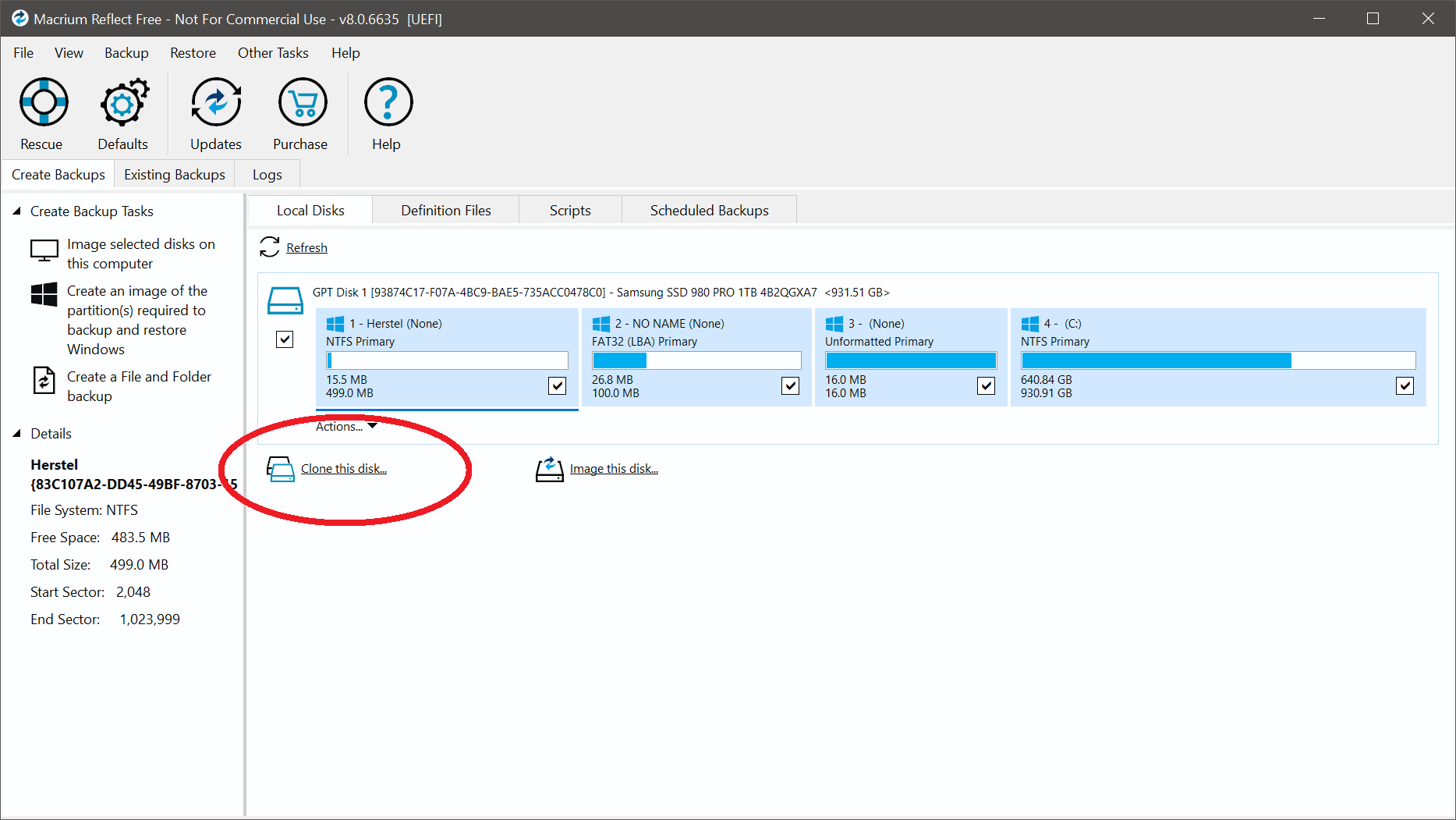The width and height of the screenshot is (1456, 820).
Task: Collapse the Details section
Action: click(x=16, y=434)
